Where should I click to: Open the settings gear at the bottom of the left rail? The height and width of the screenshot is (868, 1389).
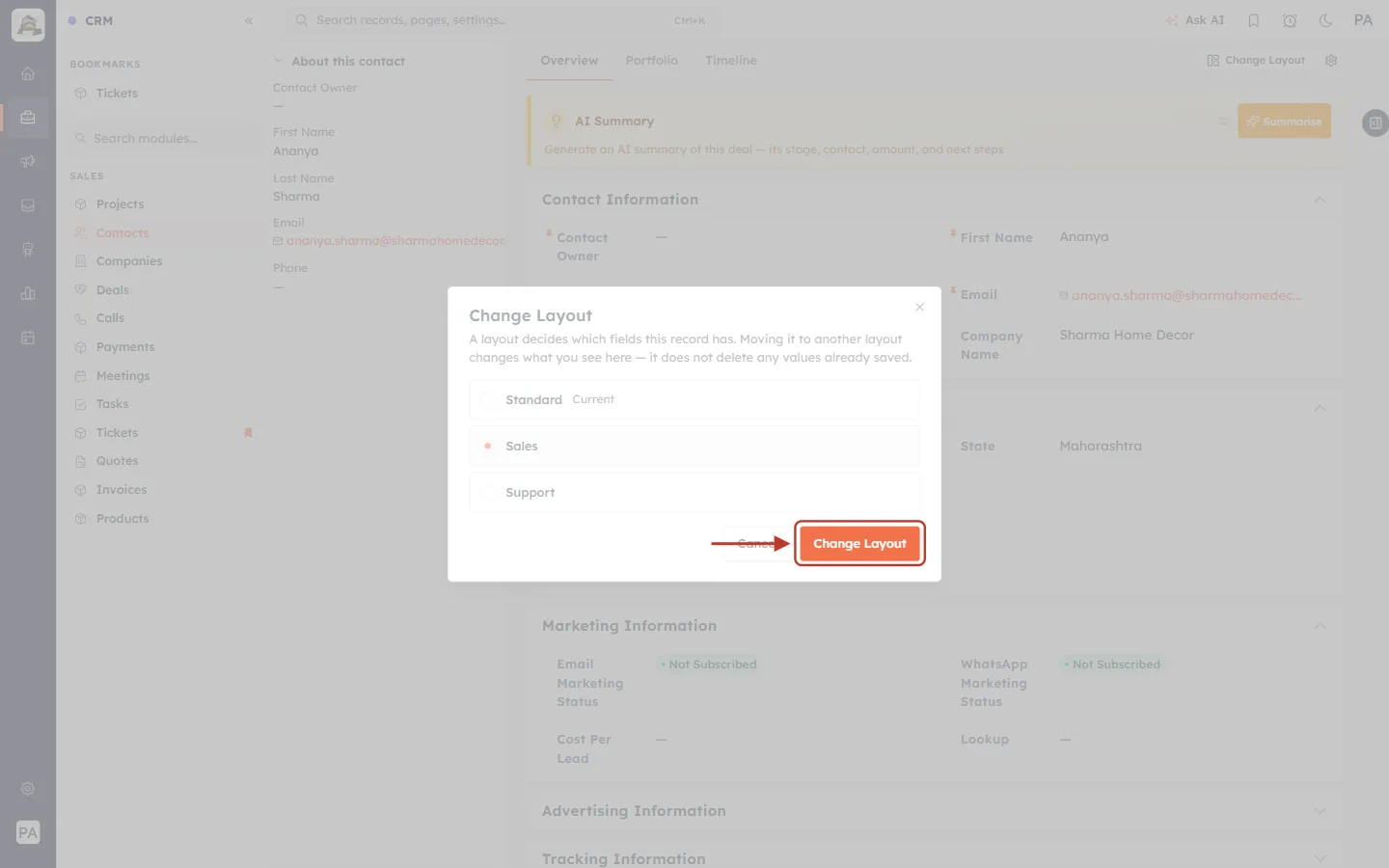(28, 789)
